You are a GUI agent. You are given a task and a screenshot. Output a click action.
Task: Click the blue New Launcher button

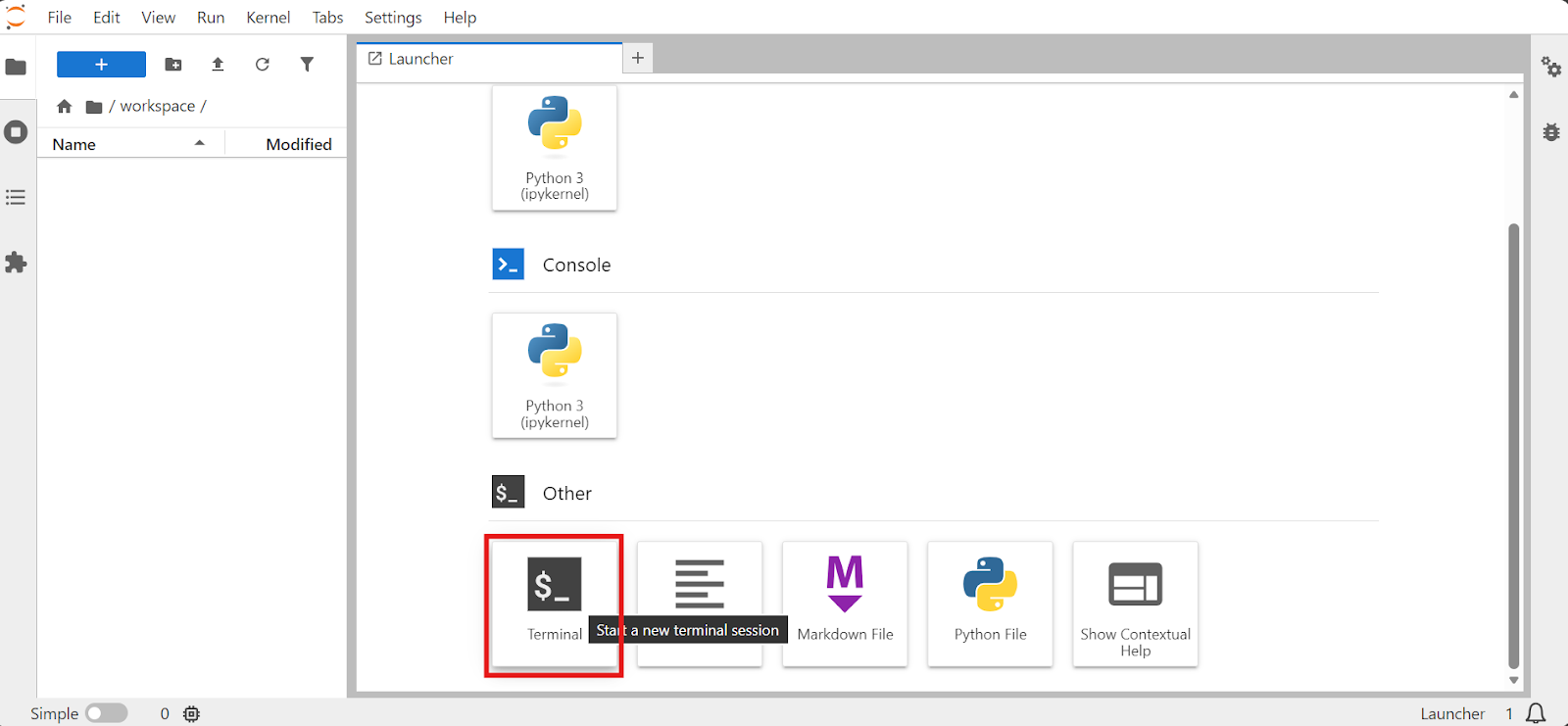point(101,65)
